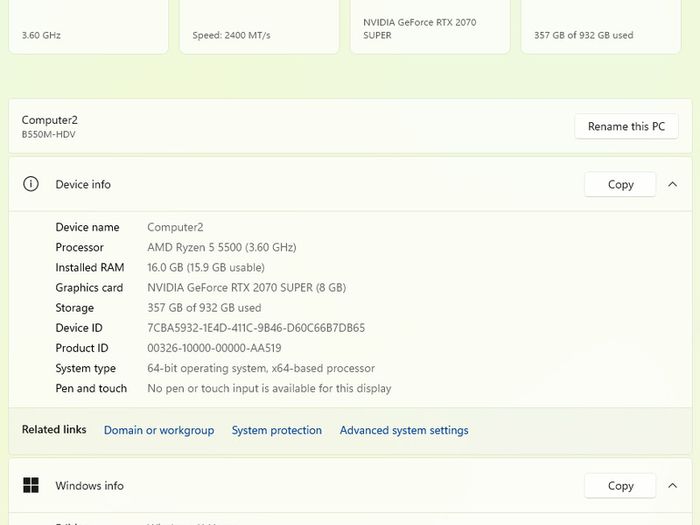Click the System type 64-bit value
This screenshot has height=525, width=700.
tap(261, 368)
